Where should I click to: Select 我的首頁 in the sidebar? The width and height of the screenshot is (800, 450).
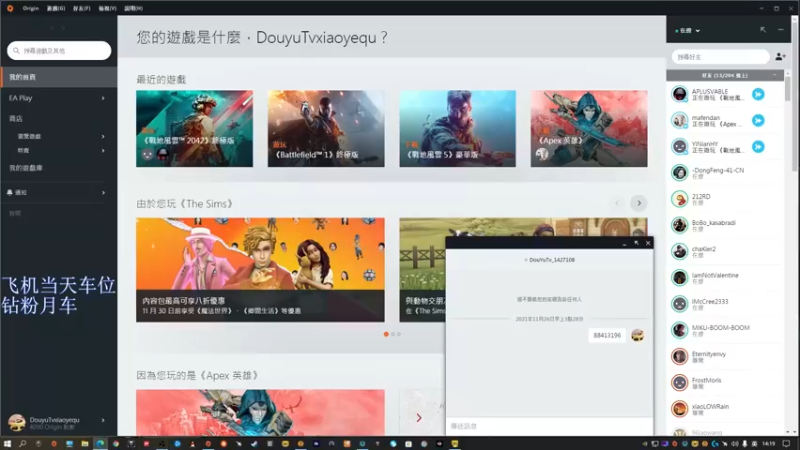(59, 77)
